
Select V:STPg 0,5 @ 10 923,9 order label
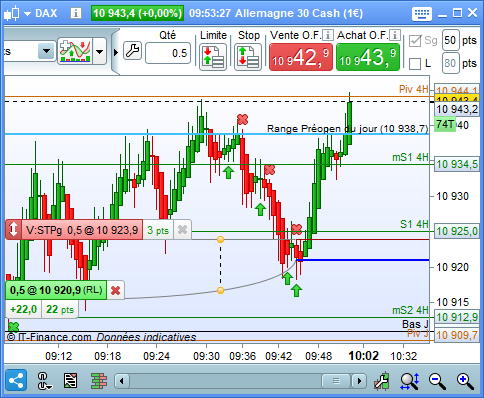click(82, 230)
